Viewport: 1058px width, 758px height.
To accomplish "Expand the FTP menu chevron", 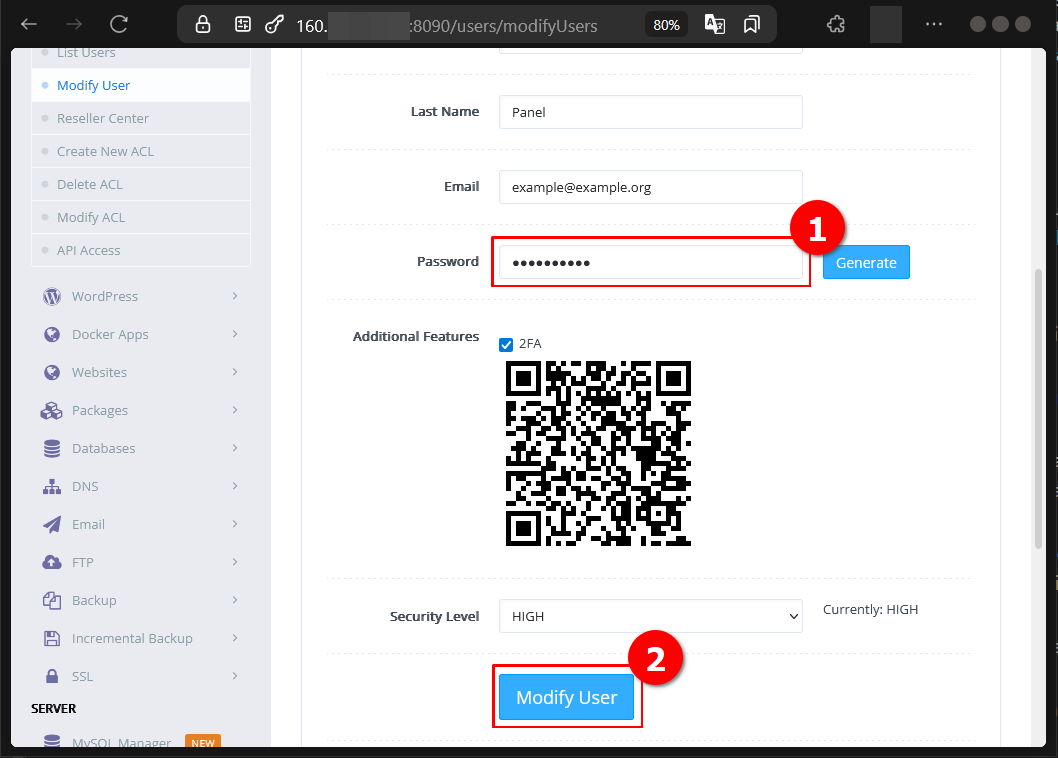I will tap(235, 562).
